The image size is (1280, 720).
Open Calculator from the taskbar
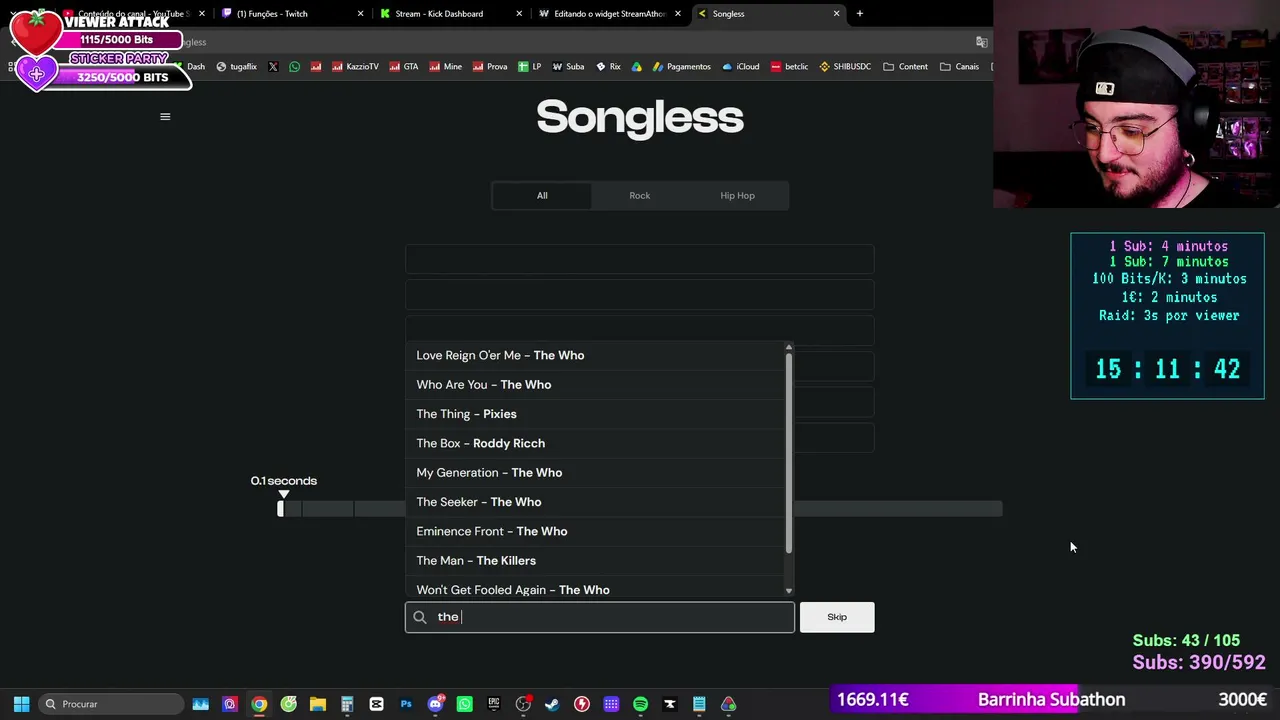pos(347,704)
